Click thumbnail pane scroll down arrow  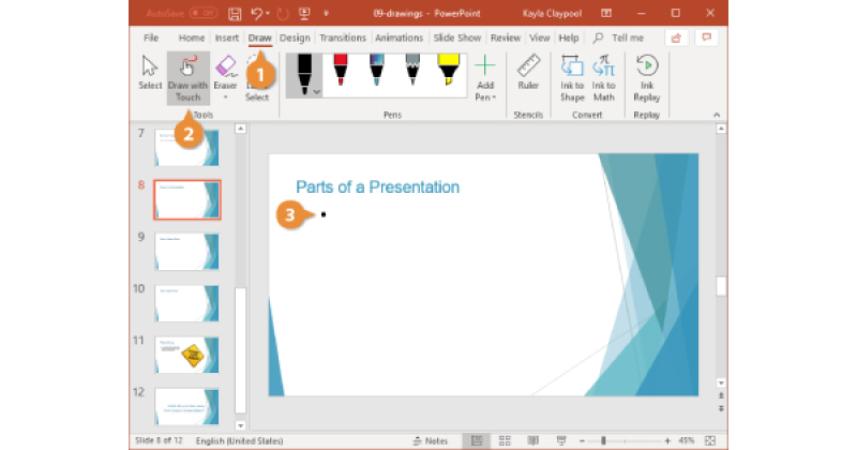240,425
